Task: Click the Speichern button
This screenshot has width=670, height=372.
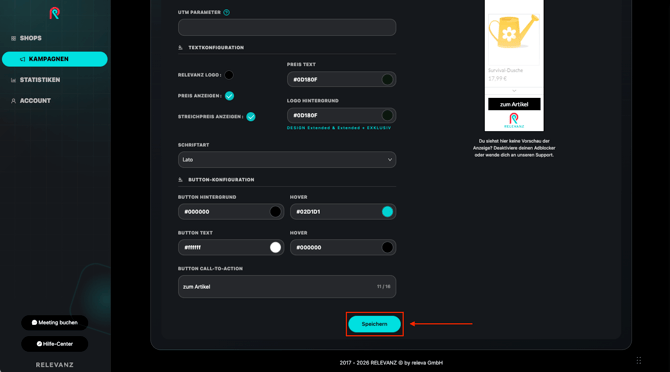Action: (x=374, y=324)
